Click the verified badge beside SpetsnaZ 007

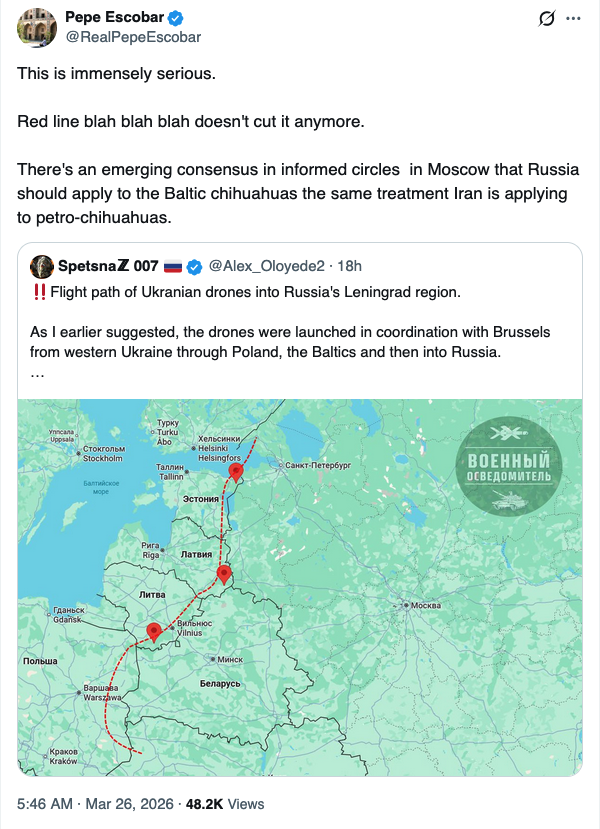(x=194, y=266)
